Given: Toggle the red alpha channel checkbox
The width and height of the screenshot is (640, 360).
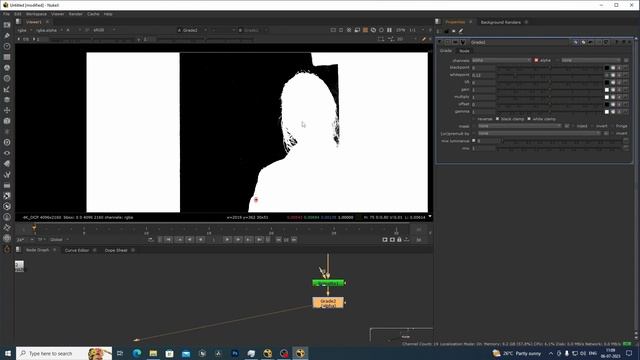Looking at the screenshot, I should coord(536,60).
